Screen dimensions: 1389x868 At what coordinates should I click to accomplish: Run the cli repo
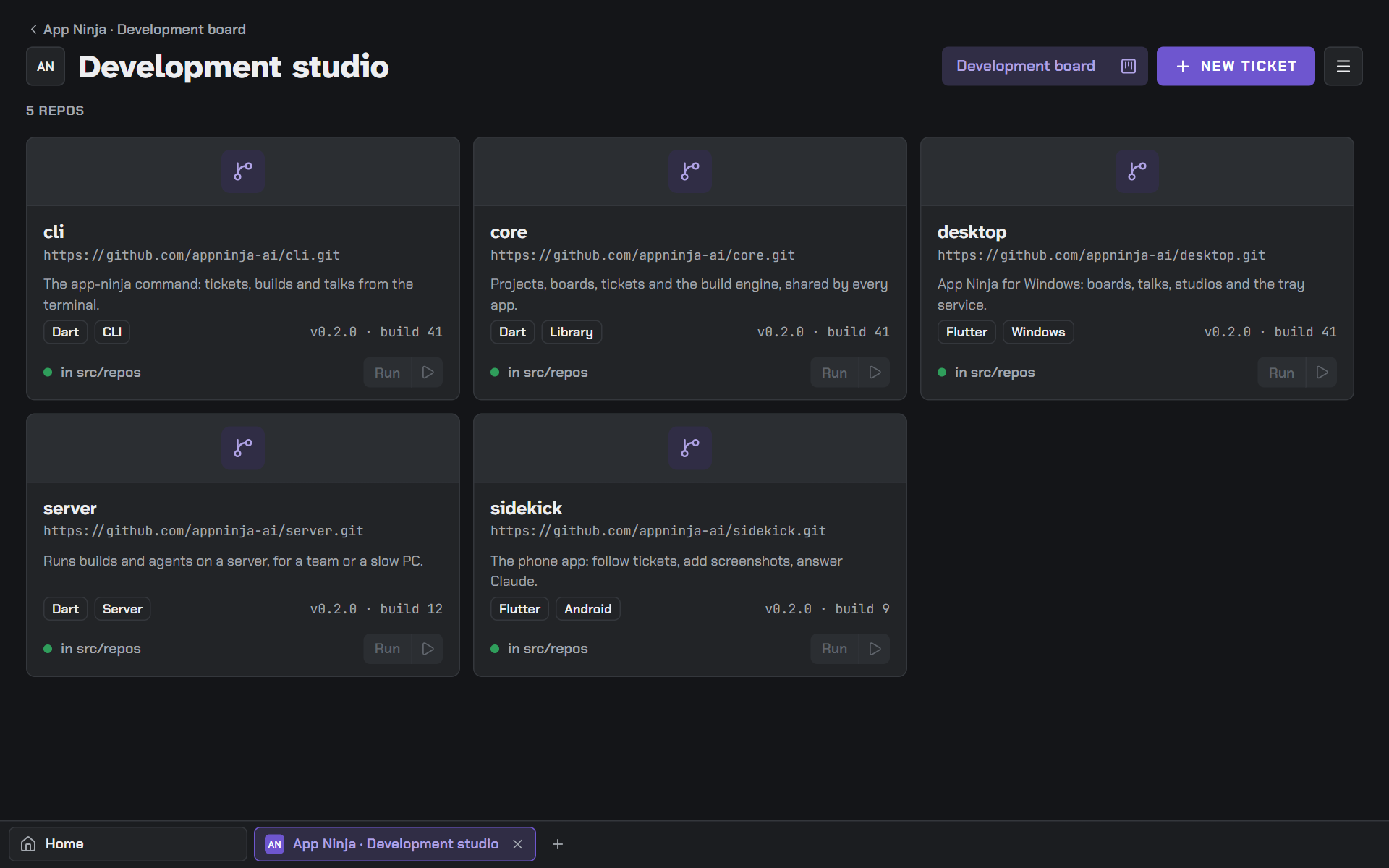387,373
